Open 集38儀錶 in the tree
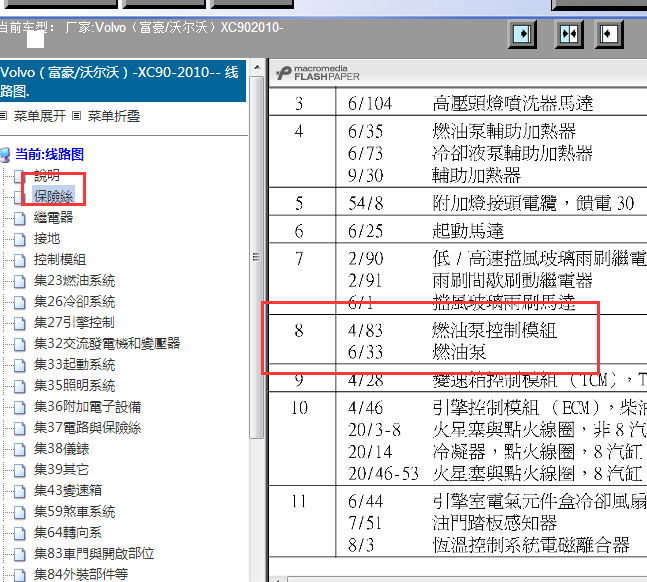Image resolution: width=647 pixels, height=582 pixels. (61, 449)
